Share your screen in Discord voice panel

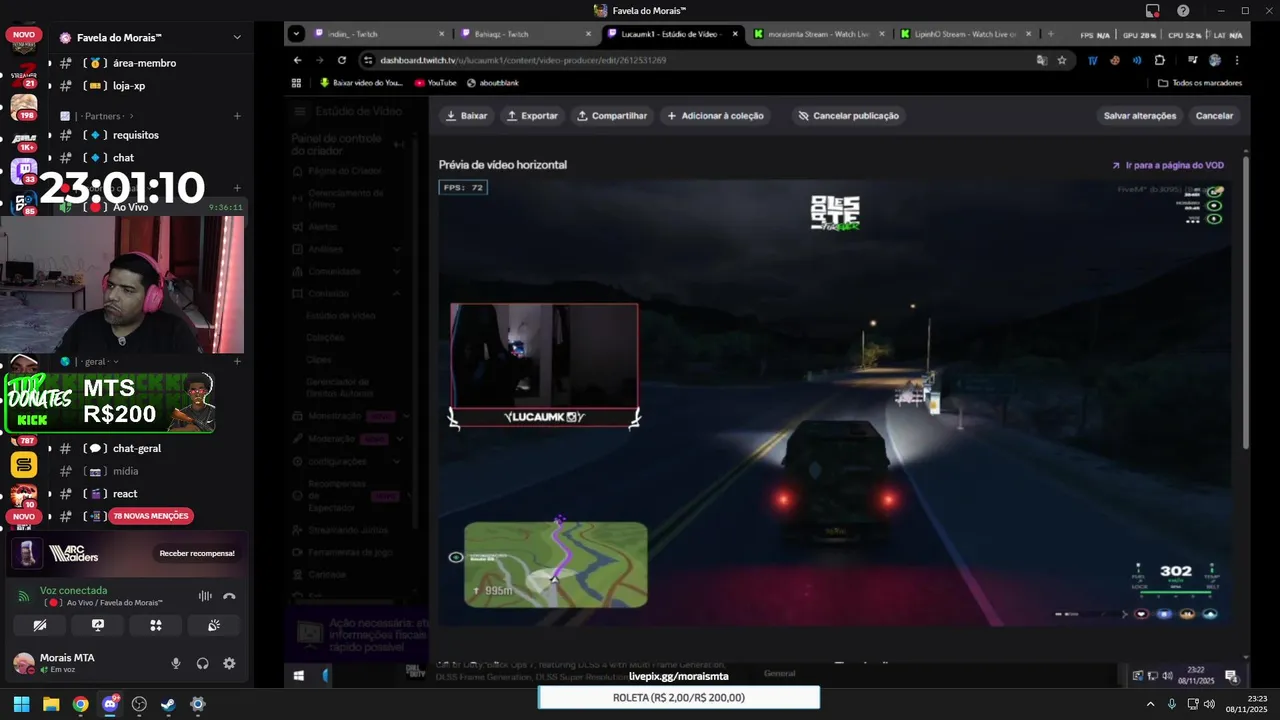[x=98, y=625]
